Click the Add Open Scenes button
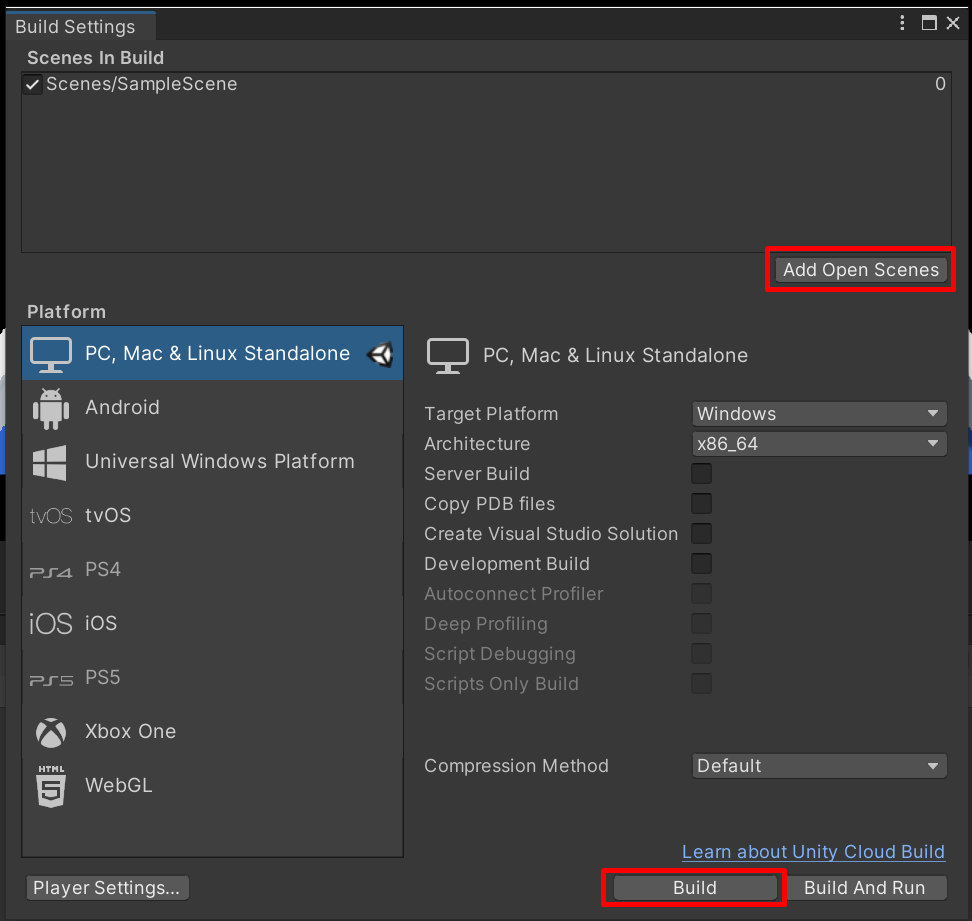The width and height of the screenshot is (972, 921). coord(861,270)
